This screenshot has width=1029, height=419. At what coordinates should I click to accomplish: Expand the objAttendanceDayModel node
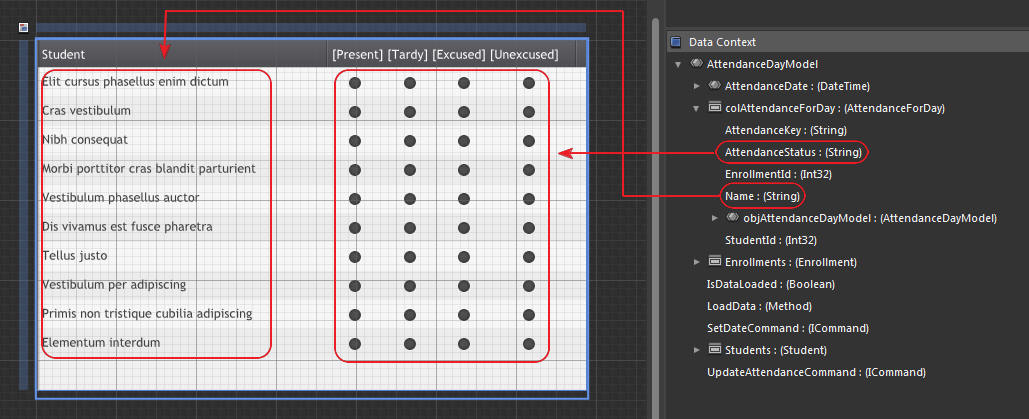pyautogui.click(x=715, y=218)
